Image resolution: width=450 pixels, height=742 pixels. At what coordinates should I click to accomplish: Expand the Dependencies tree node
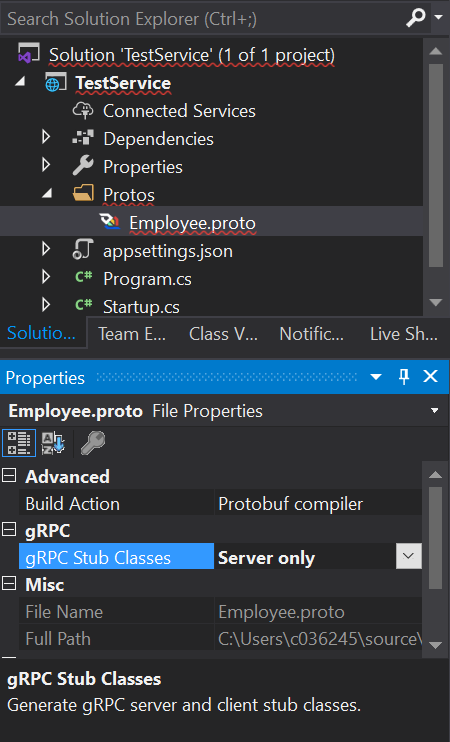(x=46, y=138)
